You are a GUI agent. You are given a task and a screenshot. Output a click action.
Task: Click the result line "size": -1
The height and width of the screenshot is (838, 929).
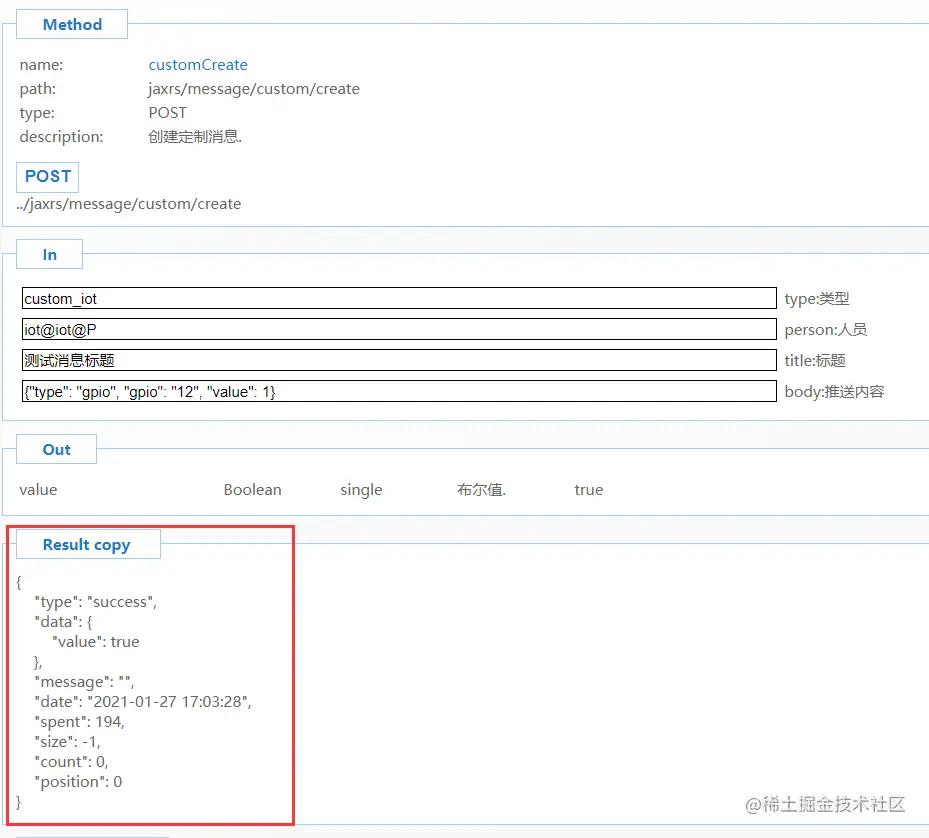point(68,742)
